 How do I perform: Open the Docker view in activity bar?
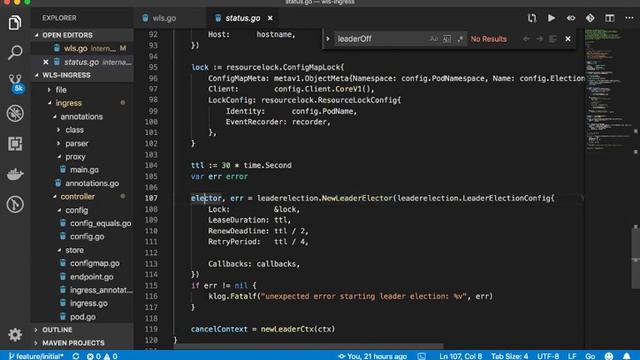tap(15, 174)
